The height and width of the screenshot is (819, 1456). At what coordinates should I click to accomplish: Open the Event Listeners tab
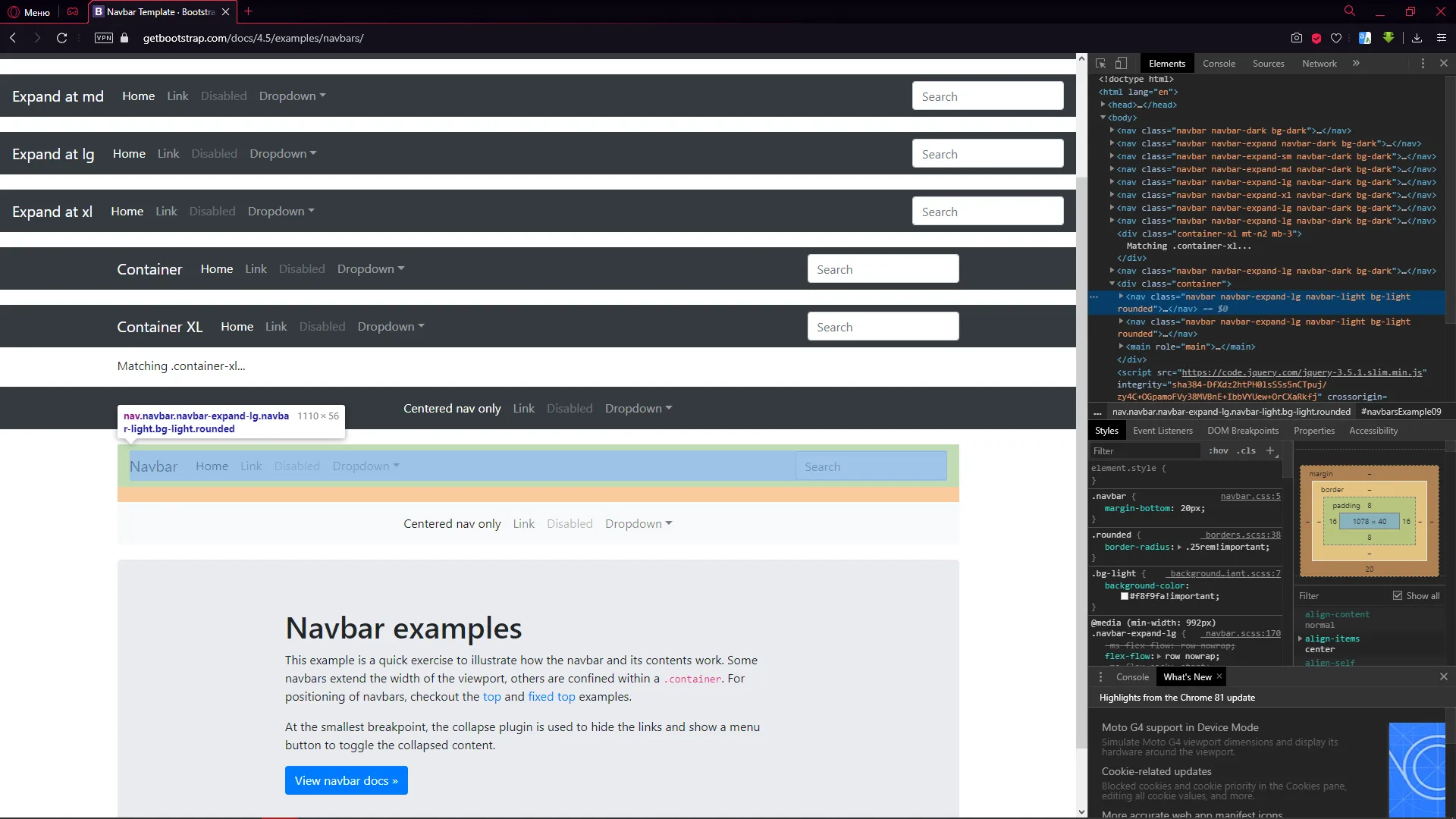(x=1163, y=431)
